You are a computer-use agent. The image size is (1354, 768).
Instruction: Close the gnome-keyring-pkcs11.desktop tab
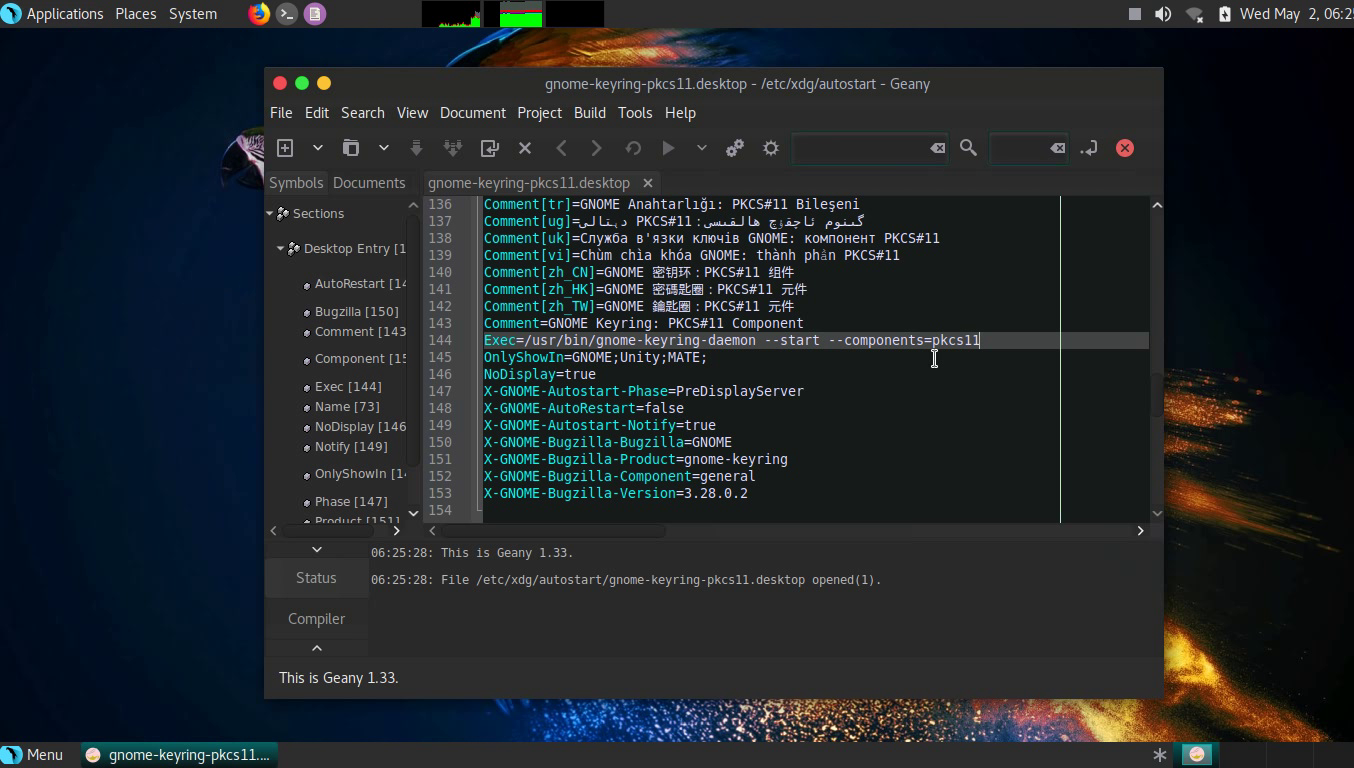(648, 183)
